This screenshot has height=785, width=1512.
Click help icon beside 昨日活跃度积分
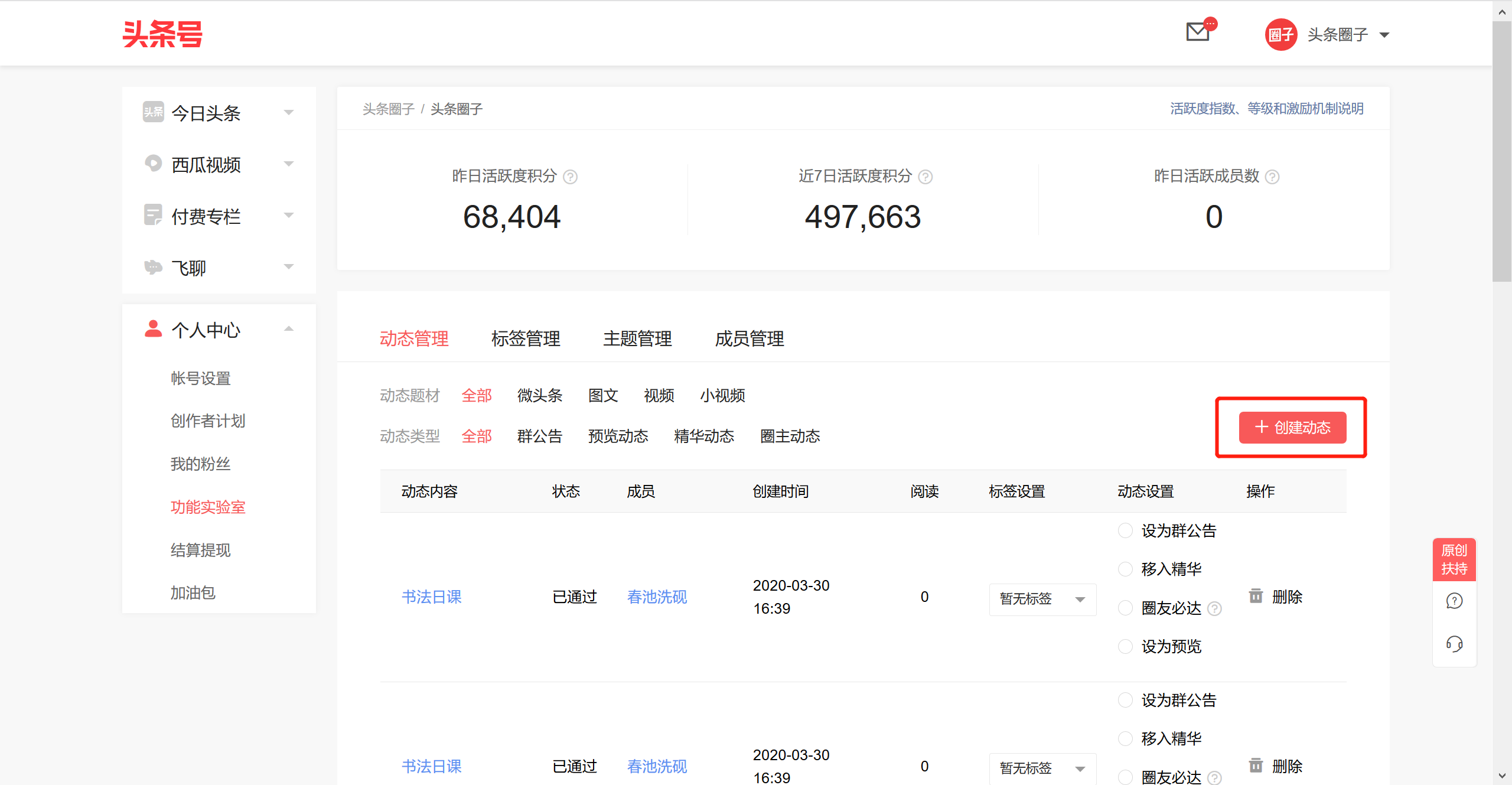click(570, 177)
